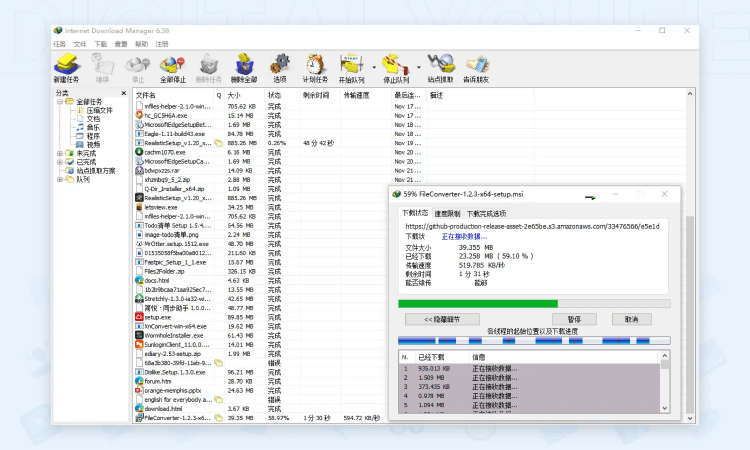Viewport: 750px width, 450px height.
Task: Expand the 队列 tree node
Action: click(x=60, y=179)
